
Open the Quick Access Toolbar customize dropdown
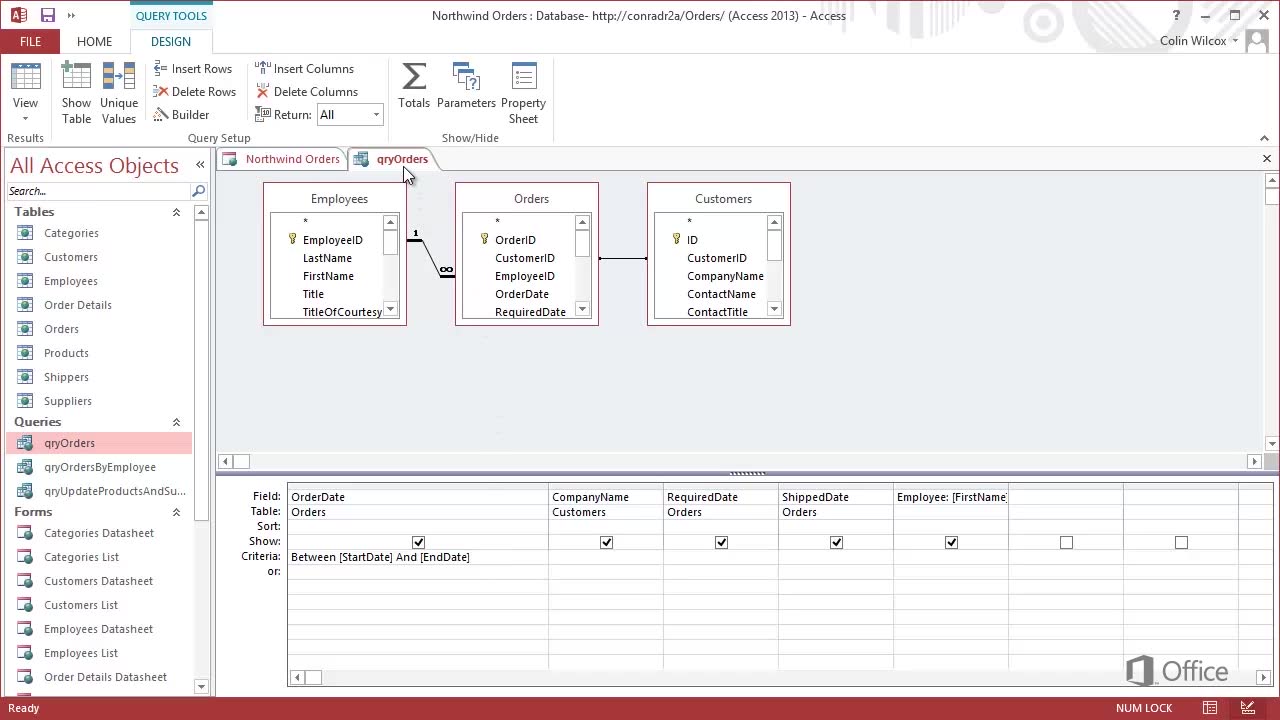(x=71, y=15)
